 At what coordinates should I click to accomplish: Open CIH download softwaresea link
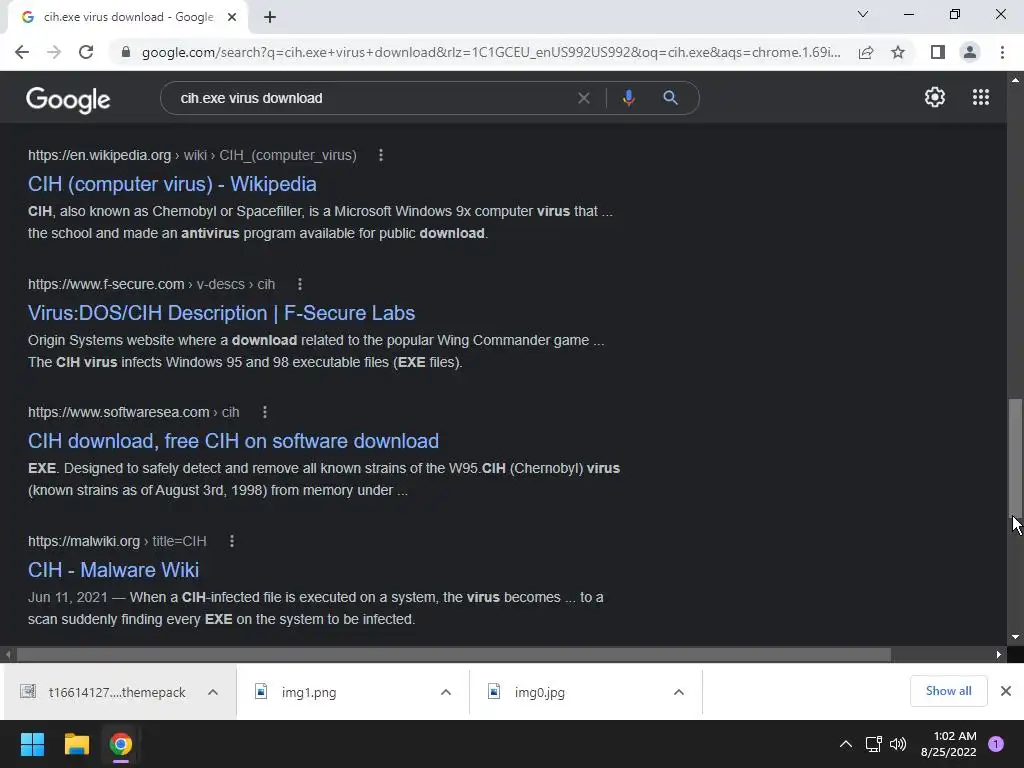[x=233, y=441]
